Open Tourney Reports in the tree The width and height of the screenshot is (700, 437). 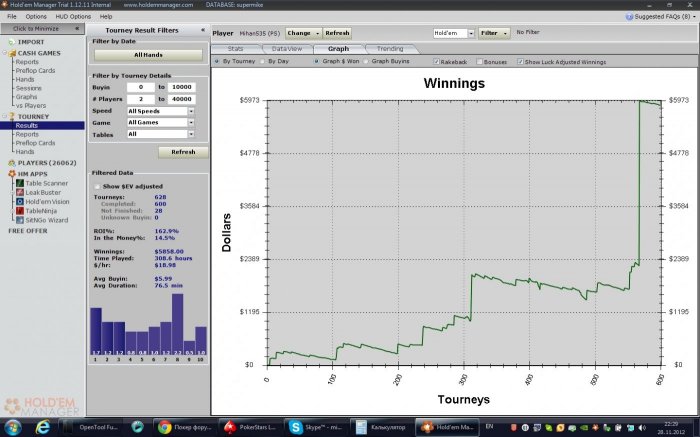point(27,134)
